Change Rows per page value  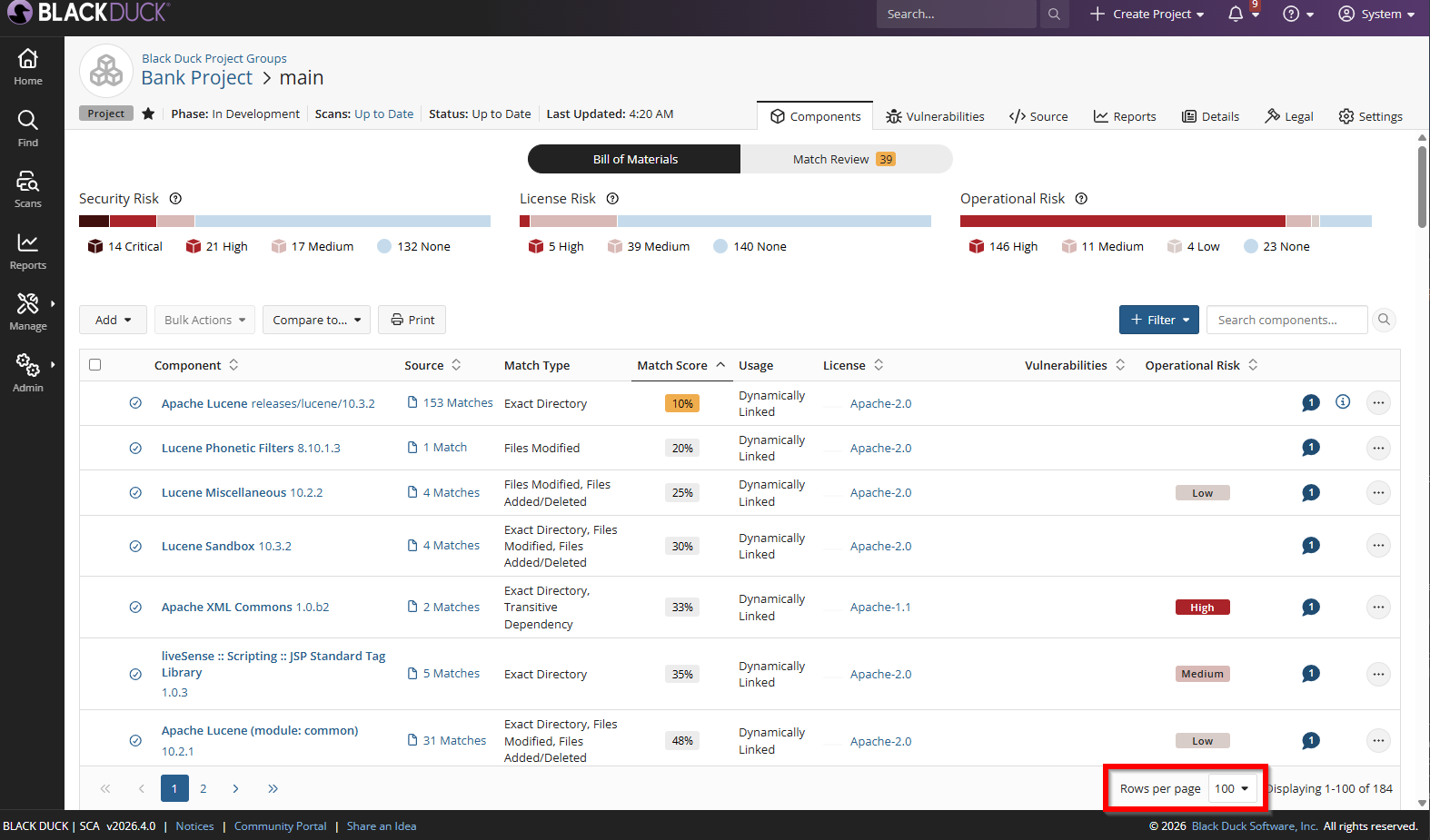[1233, 788]
